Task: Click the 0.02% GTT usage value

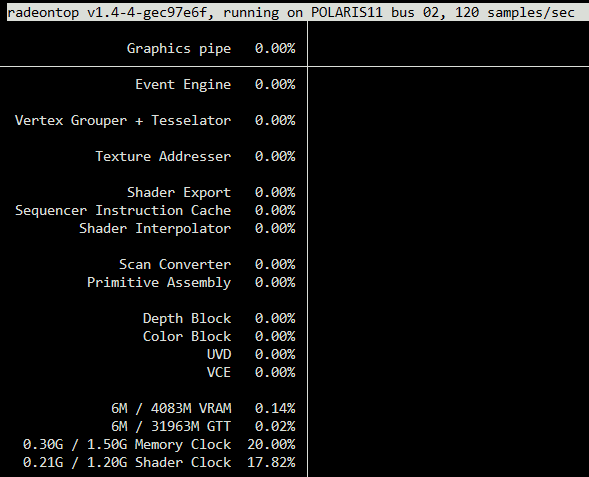Action: coord(275,426)
